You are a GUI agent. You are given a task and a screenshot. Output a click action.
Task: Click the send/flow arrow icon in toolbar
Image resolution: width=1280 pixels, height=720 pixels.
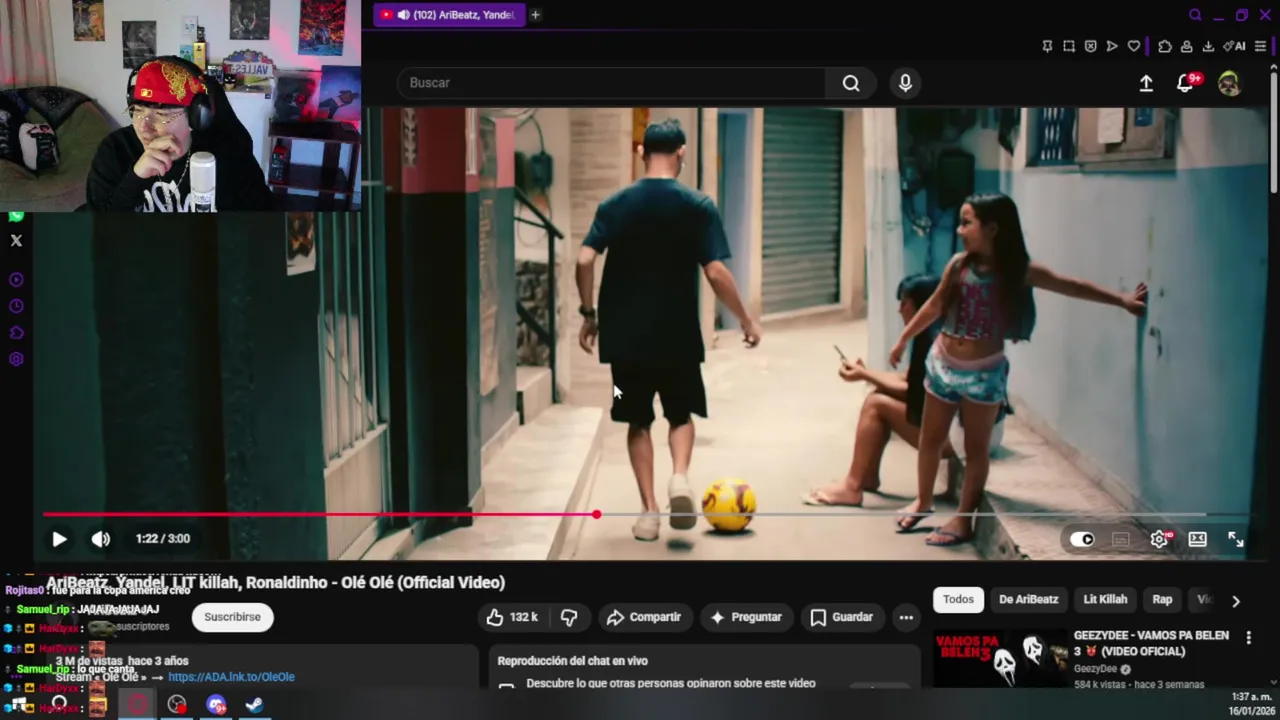click(x=1112, y=46)
